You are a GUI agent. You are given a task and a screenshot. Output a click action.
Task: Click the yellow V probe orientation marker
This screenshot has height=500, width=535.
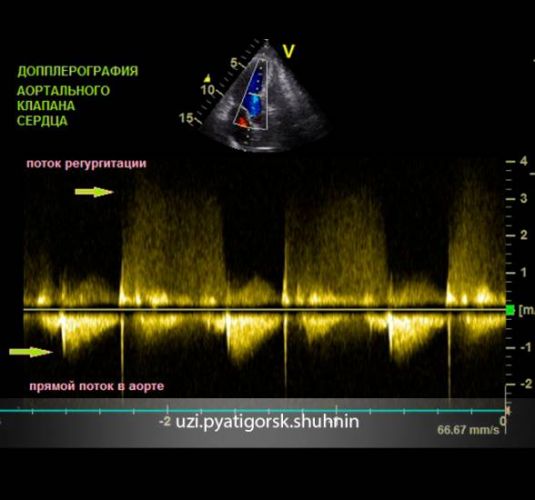tap(289, 52)
